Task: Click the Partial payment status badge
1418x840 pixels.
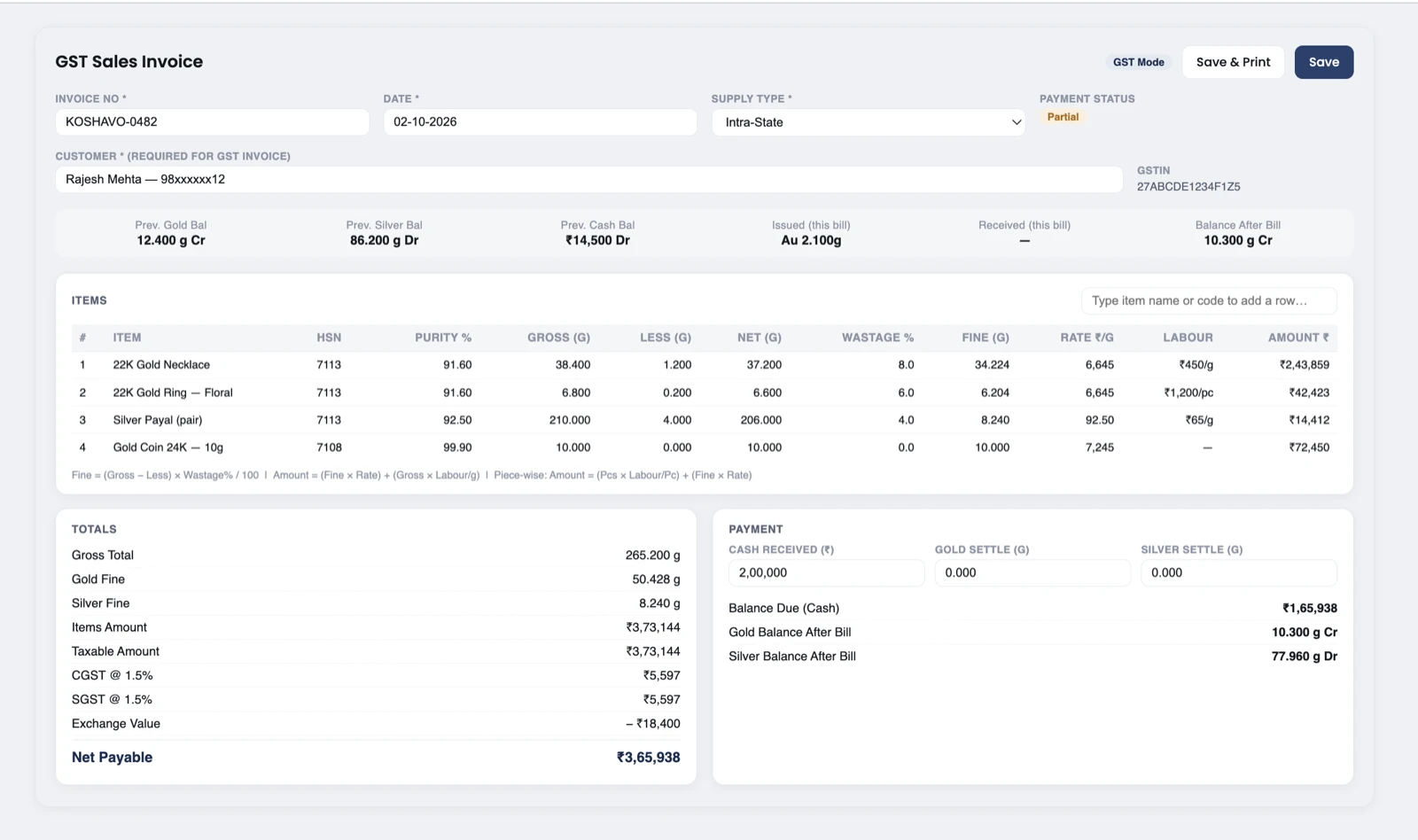Action: coord(1063,117)
